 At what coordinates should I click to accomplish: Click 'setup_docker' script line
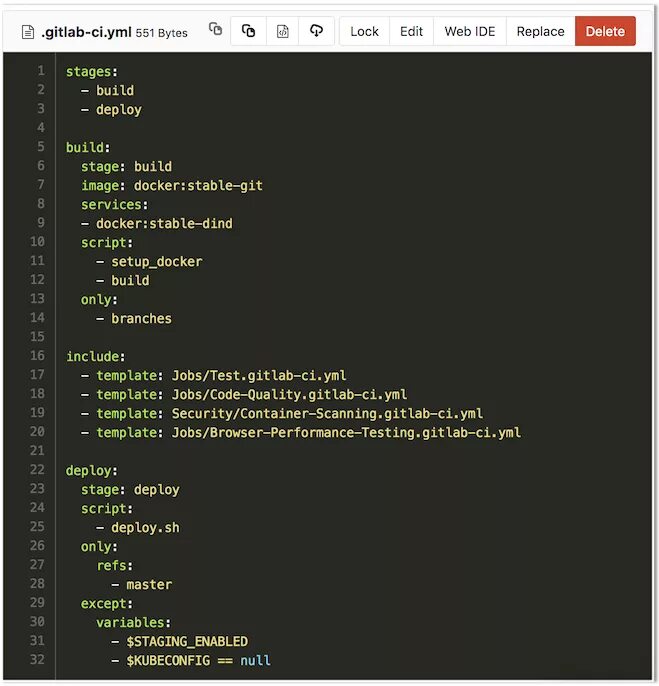pos(157,262)
